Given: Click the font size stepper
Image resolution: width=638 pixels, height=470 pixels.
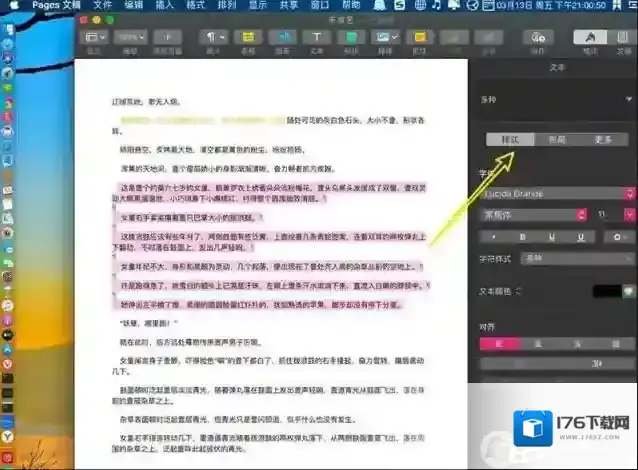Looking at the screenshot, I should [x=629, y=214].
